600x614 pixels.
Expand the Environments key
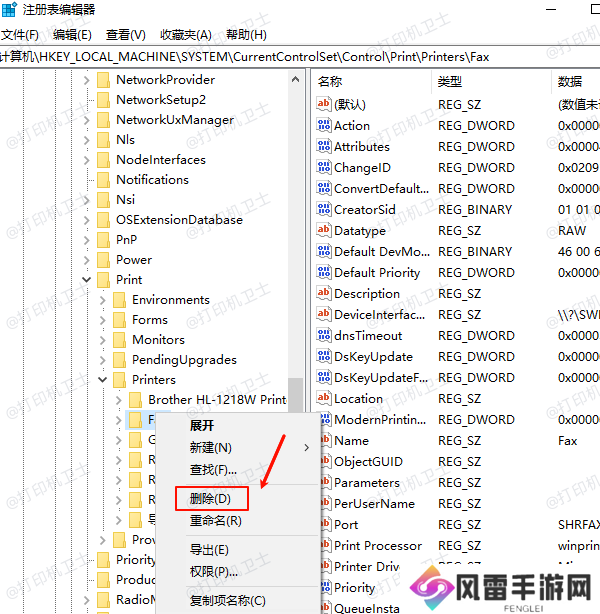pos(103,300)
